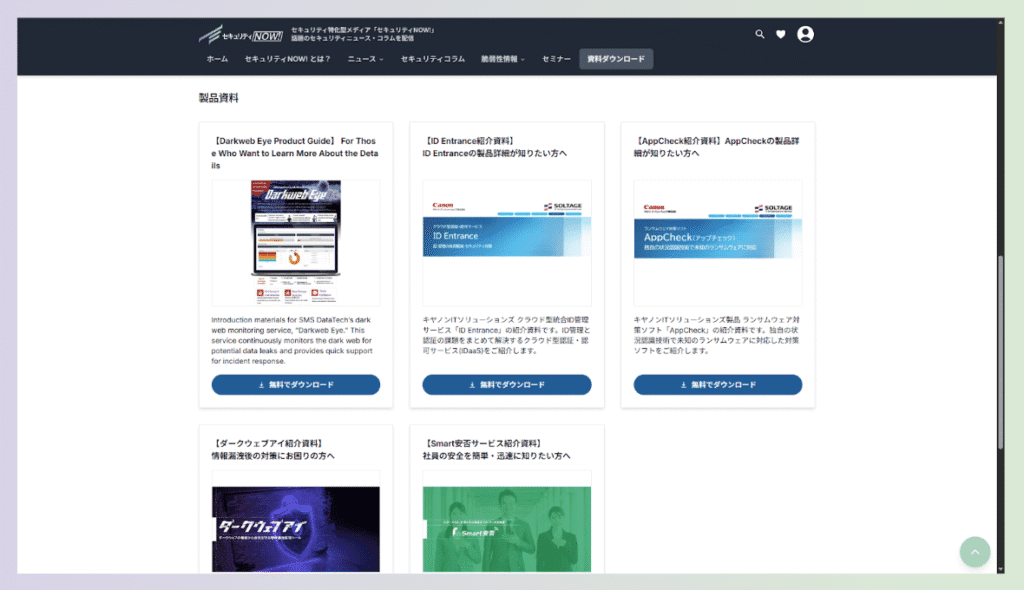Image resolution: width=1024 pixels, height=590 pixels.
Task: Open the 資料ダウンロード navigation dropdown
Action: pyautogui.click(x=616, y=59)
